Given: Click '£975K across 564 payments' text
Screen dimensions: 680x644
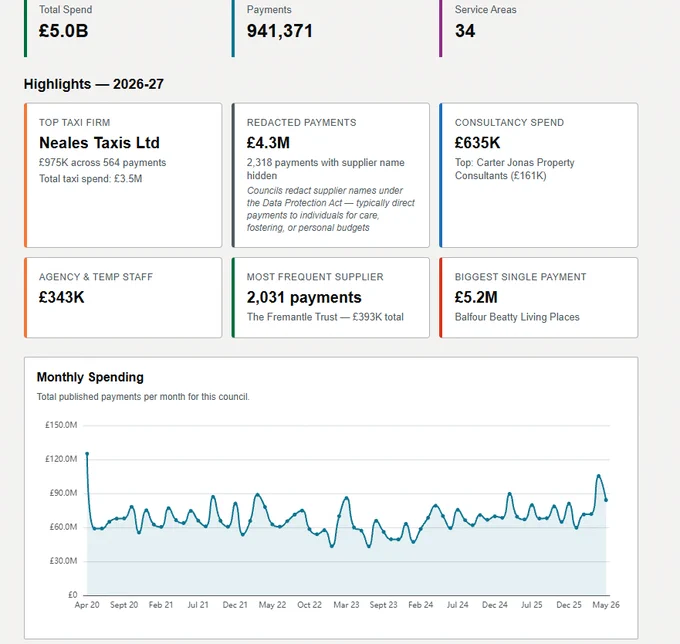Looking at the screenshot, I should click(102, 163).
